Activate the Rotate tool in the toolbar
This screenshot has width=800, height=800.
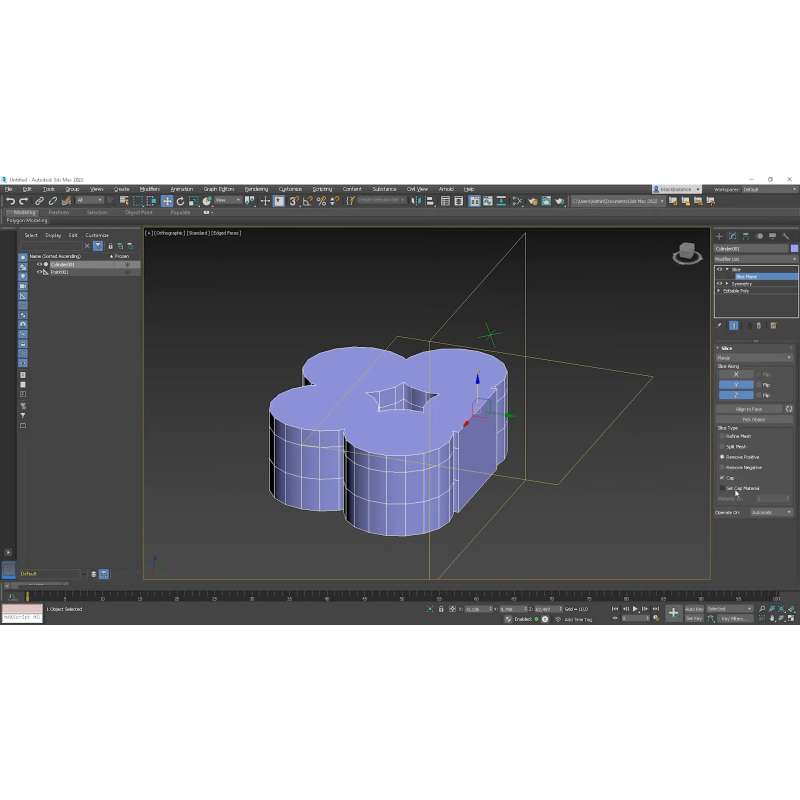click(180, 201)
